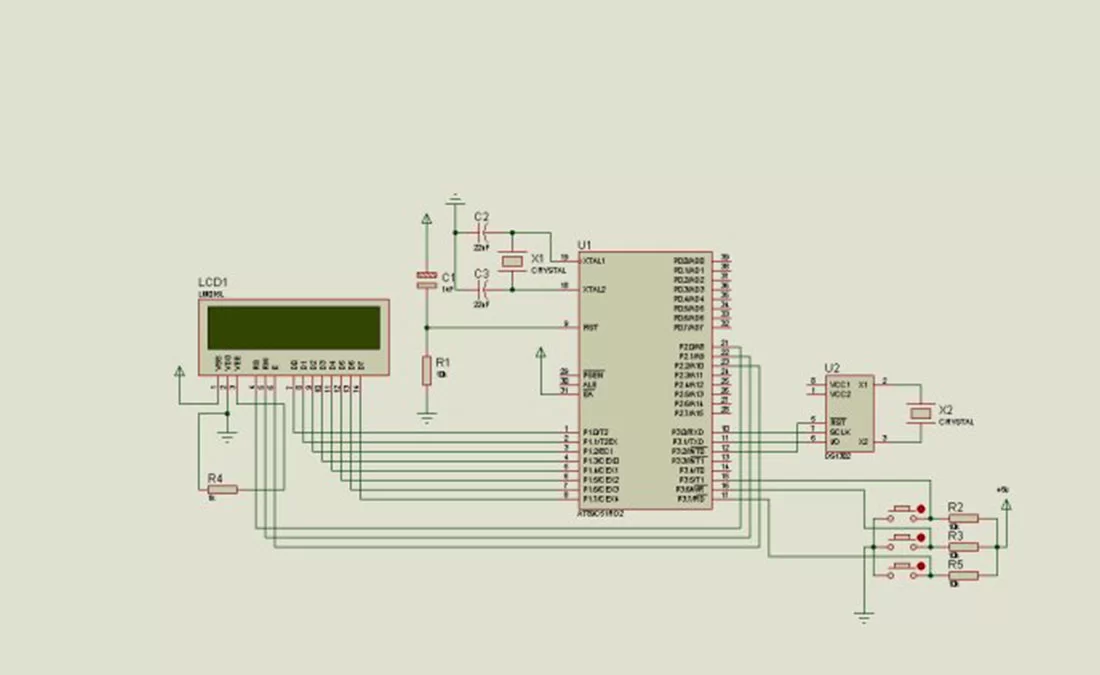
Task: Click the R5 reference label
Action: pos(955,565)
